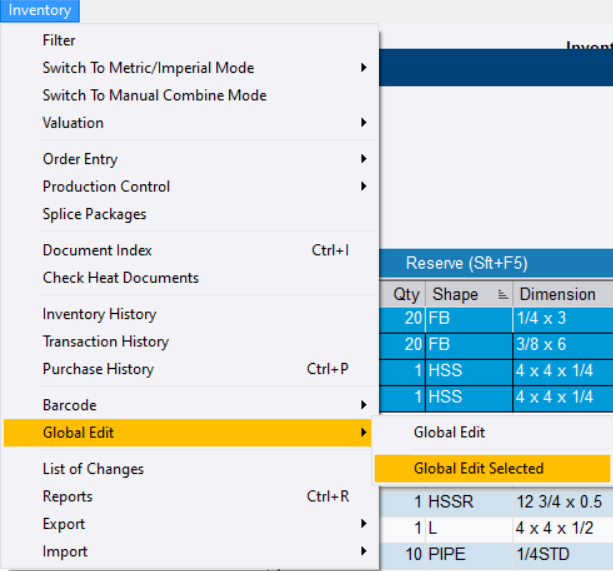Expand the Barcode submenu

point(70,405)
